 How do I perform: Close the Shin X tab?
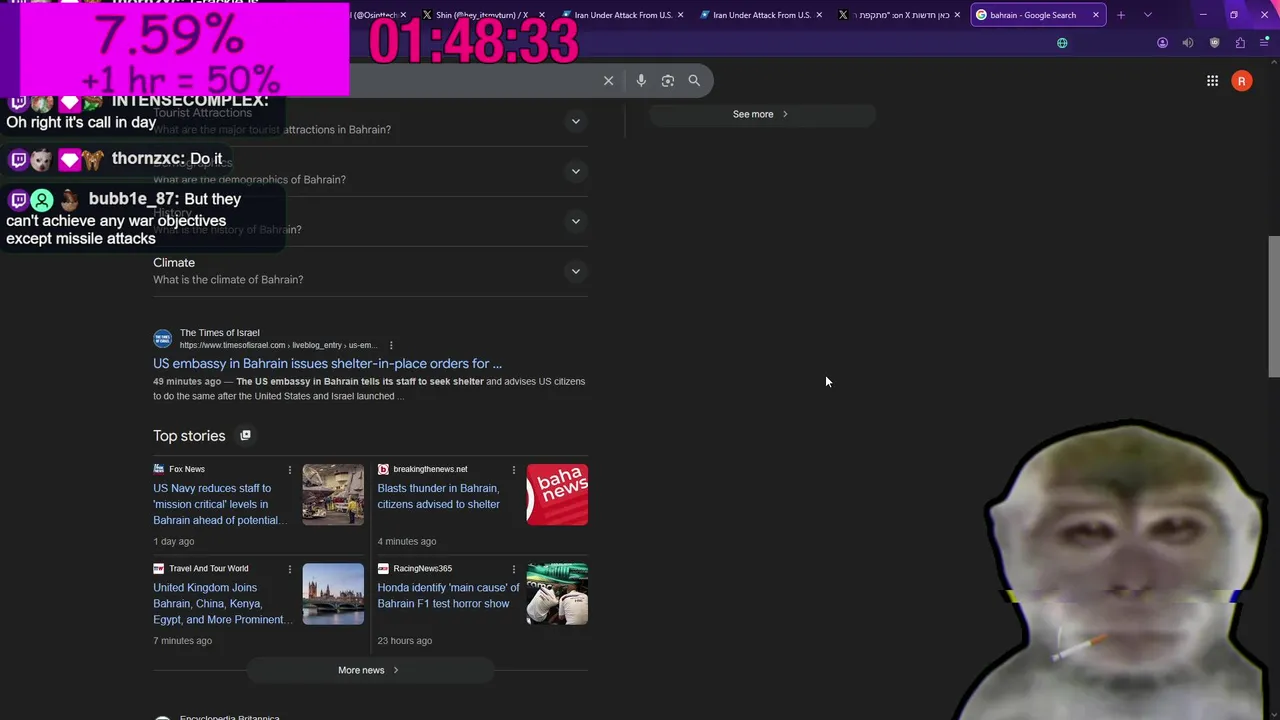pyautogui.click(x=542, y=15)
